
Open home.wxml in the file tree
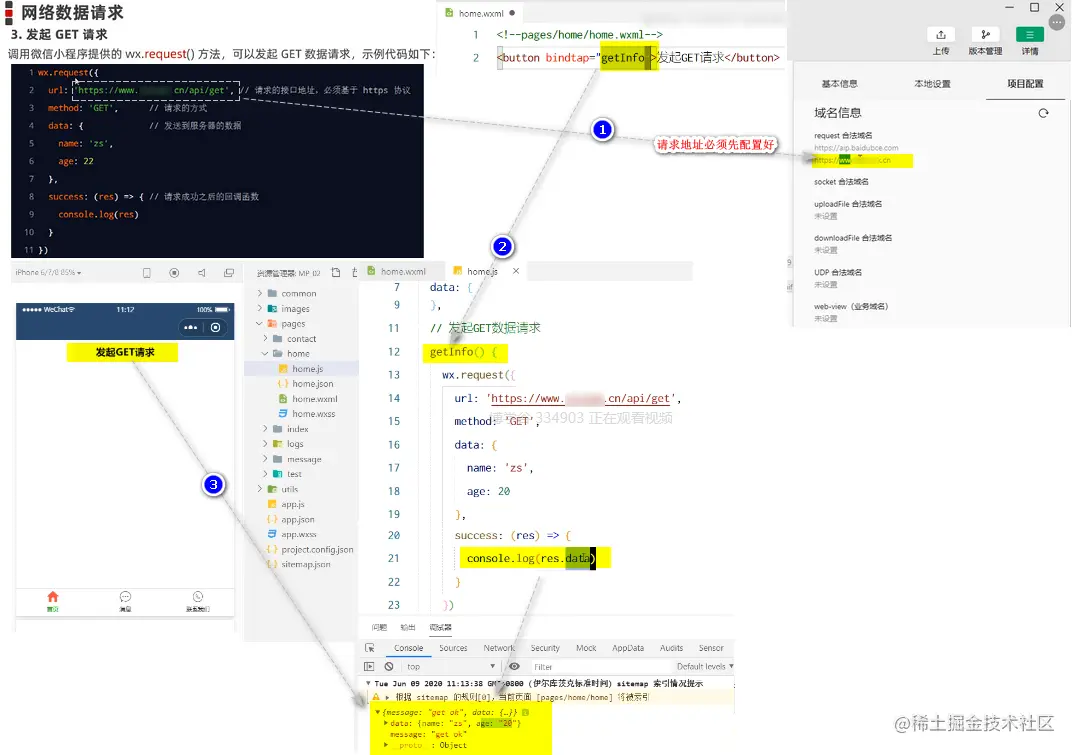[x=314, y=399]
